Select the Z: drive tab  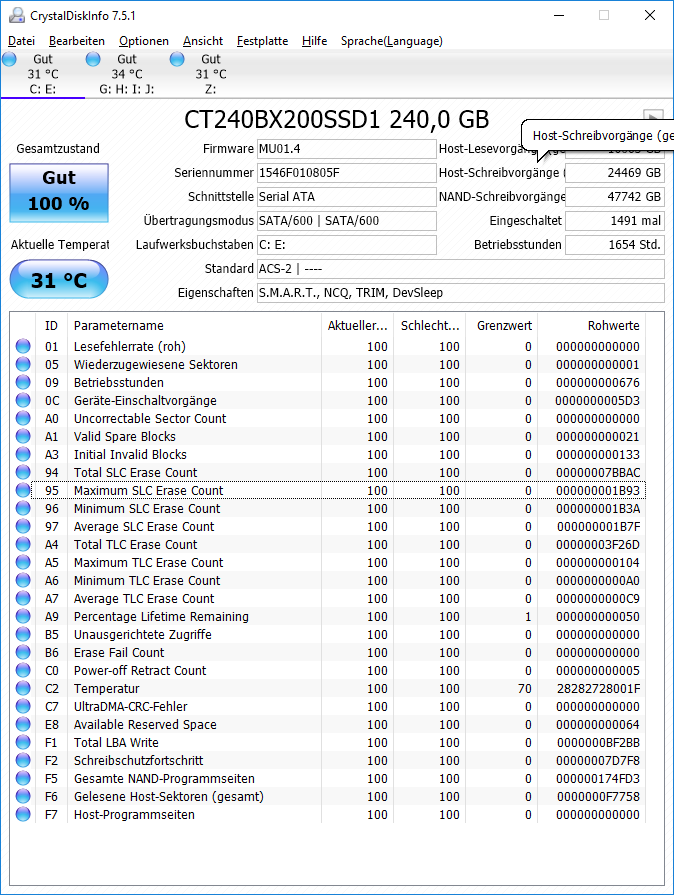(211, 74)
